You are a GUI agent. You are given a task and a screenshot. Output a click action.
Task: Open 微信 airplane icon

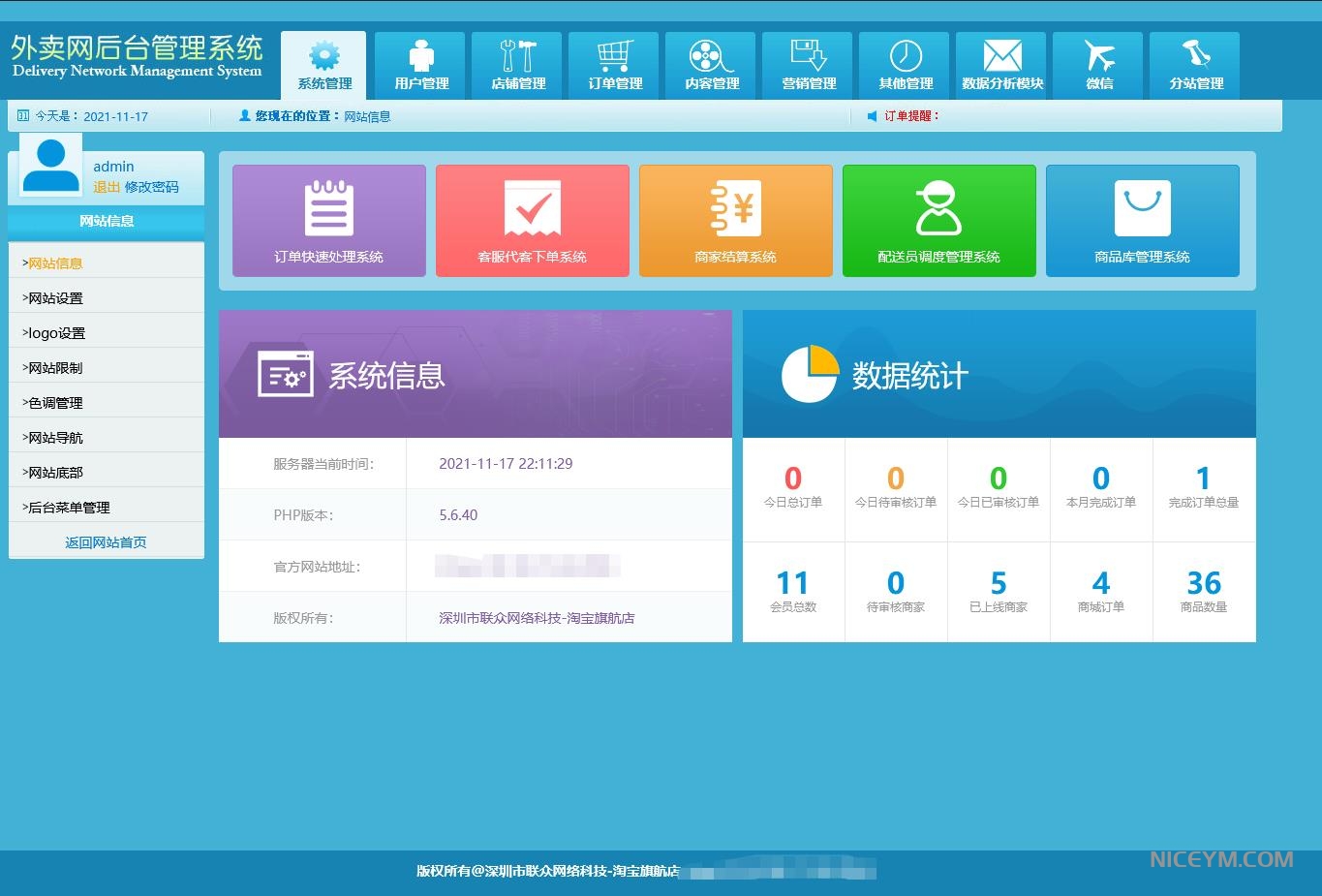[x=1099, y=65]
